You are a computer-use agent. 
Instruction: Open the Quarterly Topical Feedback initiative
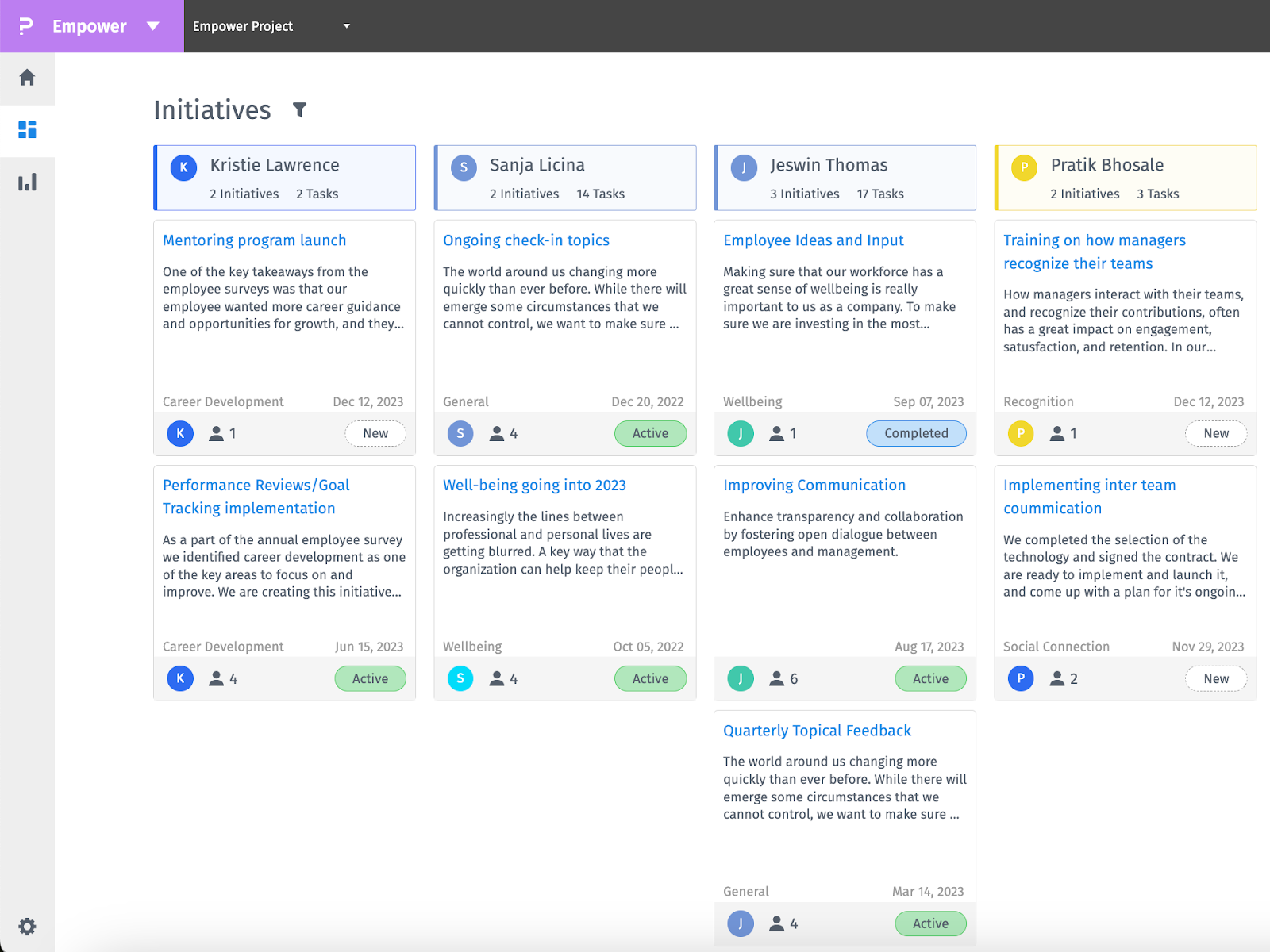(x=816, y=730)
